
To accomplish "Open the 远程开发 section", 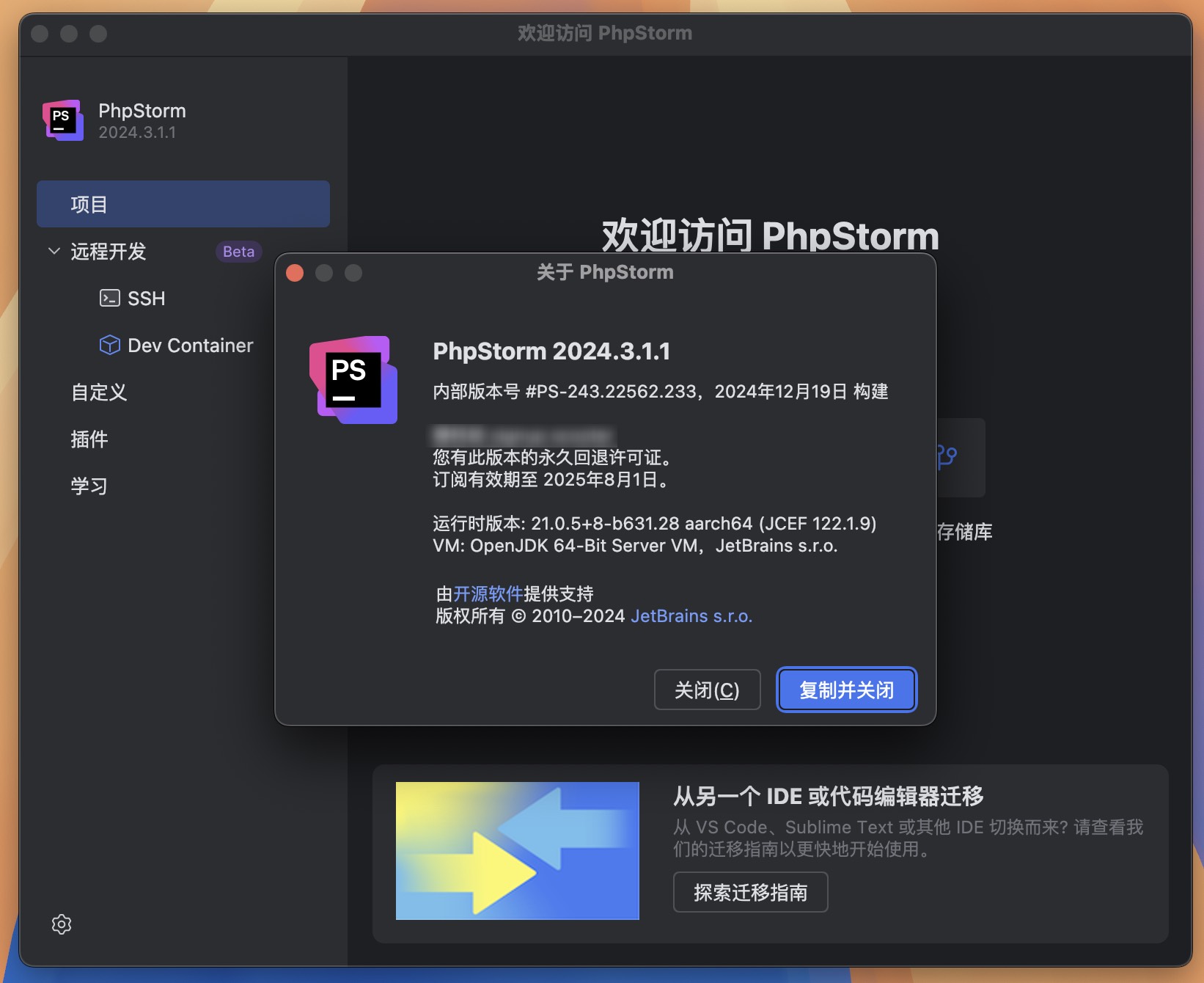I will [109, 252].
